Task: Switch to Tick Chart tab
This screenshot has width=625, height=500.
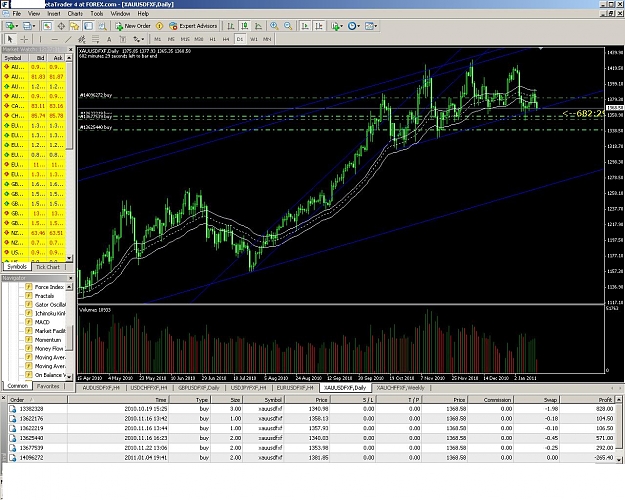Action: [47, 267]
